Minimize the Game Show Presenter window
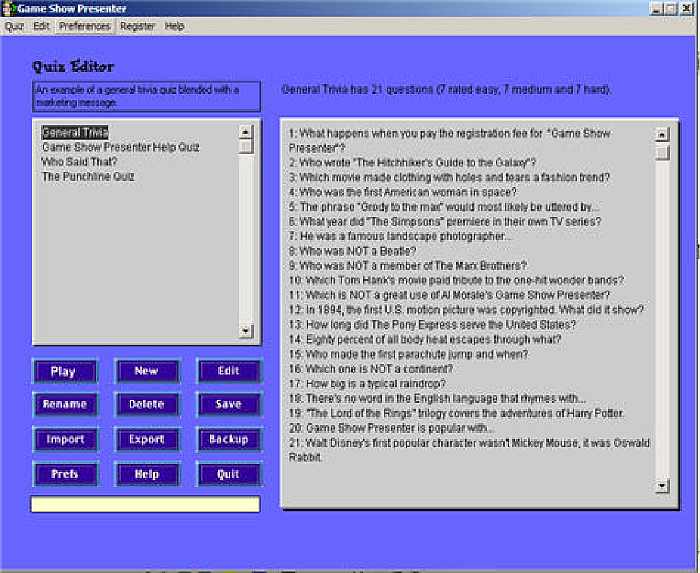 click(x=656, y=8)
